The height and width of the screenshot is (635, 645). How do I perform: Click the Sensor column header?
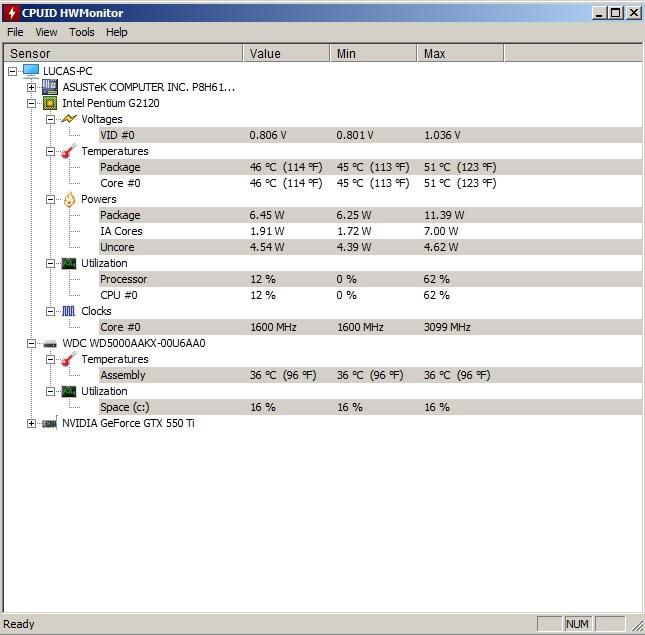(x=123, y=53)
